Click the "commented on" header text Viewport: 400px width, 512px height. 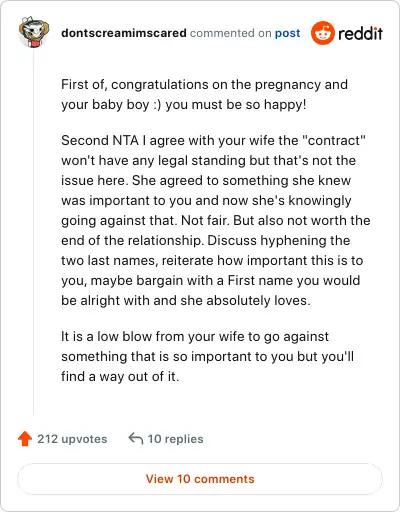coord(231,33)
